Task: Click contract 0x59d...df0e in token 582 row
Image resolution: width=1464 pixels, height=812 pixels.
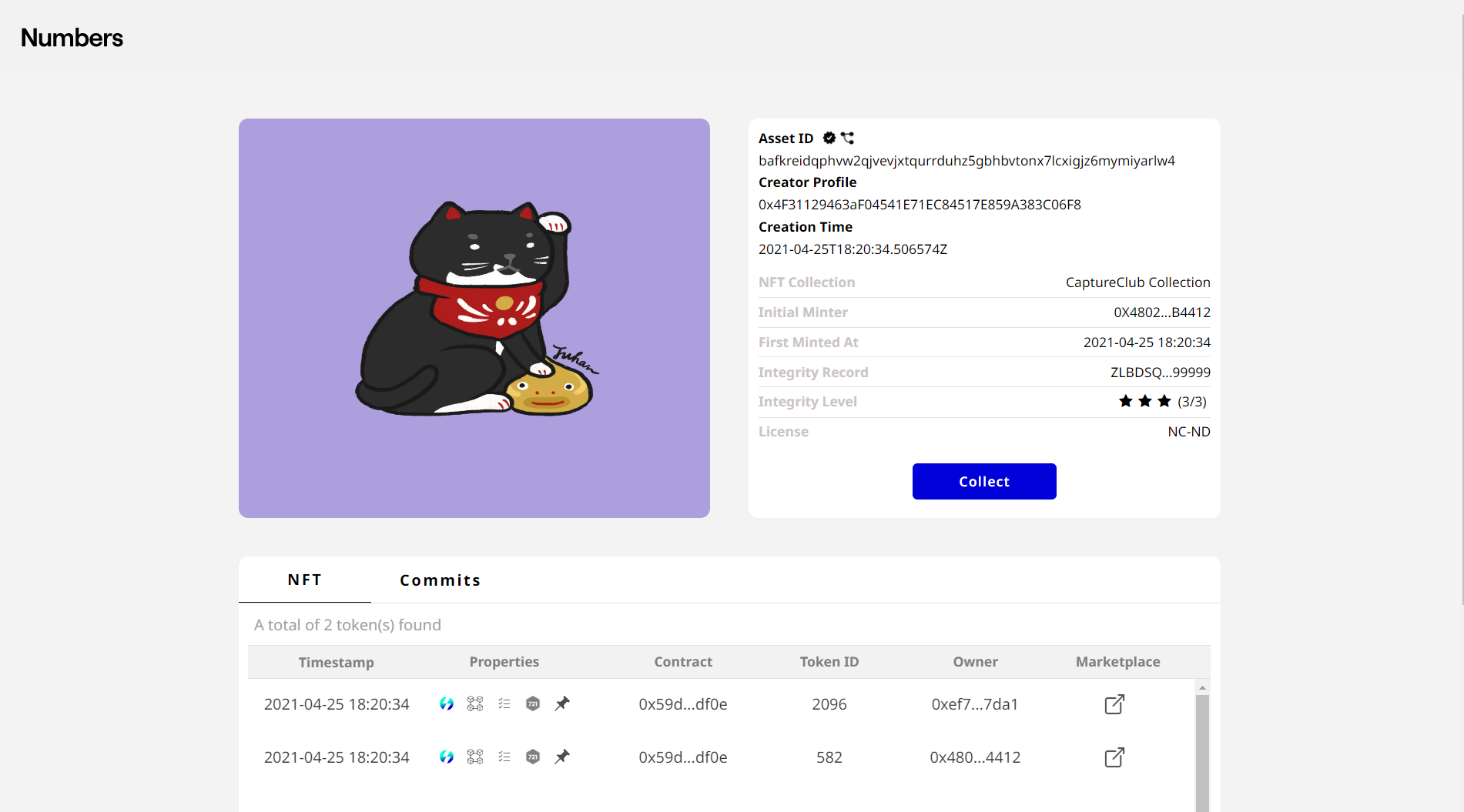Action: click(683, 757)
